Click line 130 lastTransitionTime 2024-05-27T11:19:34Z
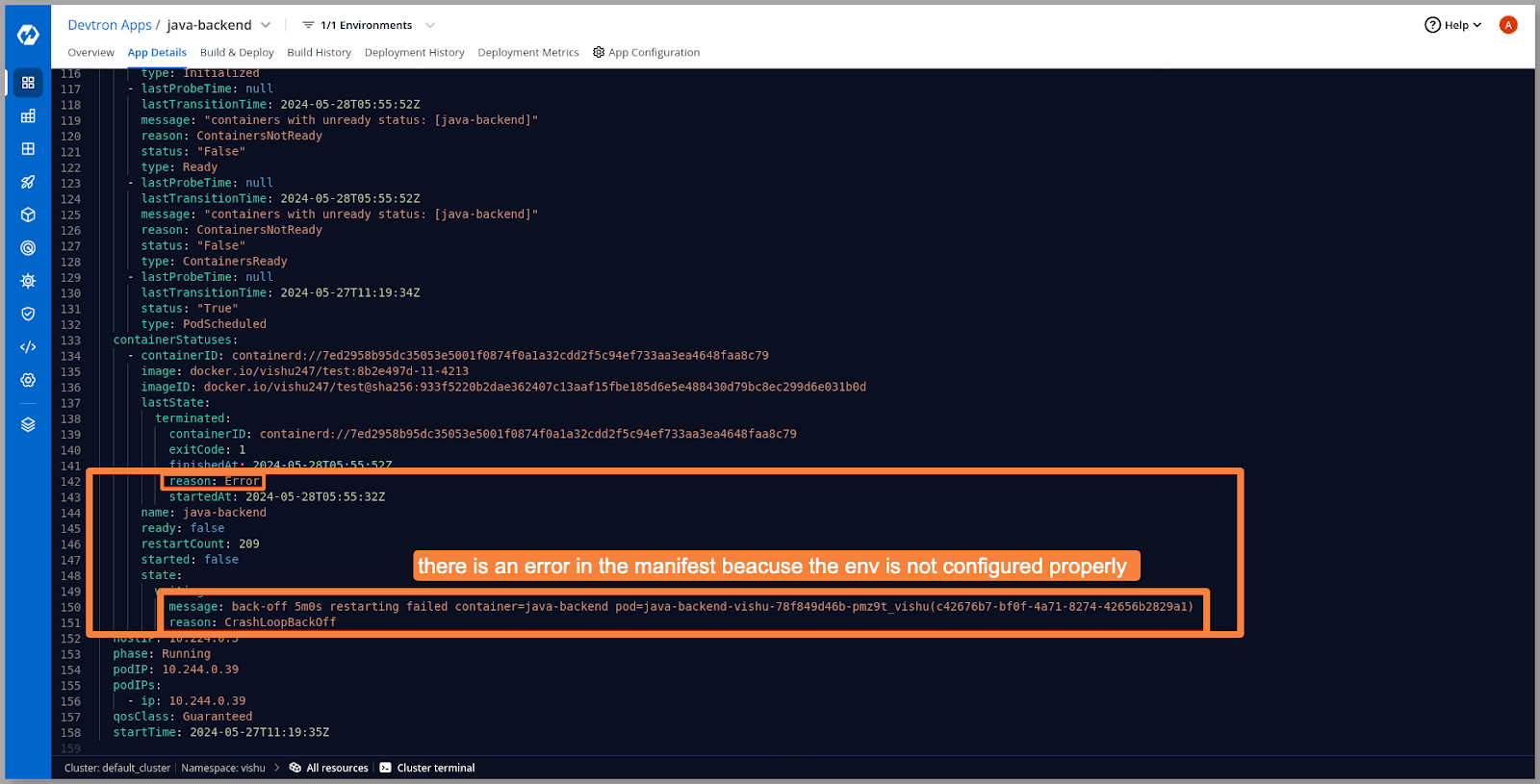The height and width of the screenshot is (784, 1540). [281, 292]
